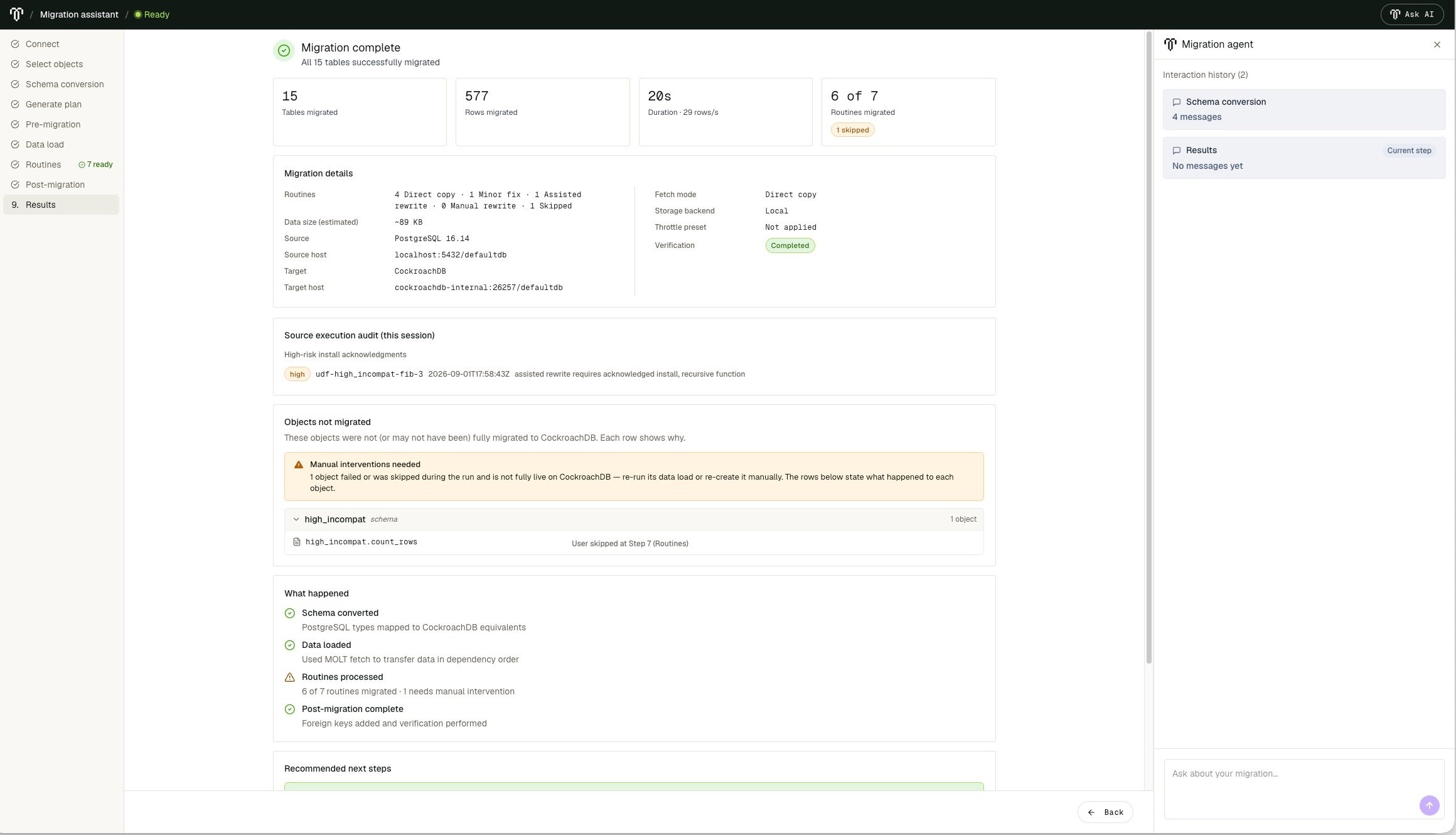The width and height of the screenshot is (1456, 835).
Task: Open the Results interaction history card
Action: point(1303,158)
